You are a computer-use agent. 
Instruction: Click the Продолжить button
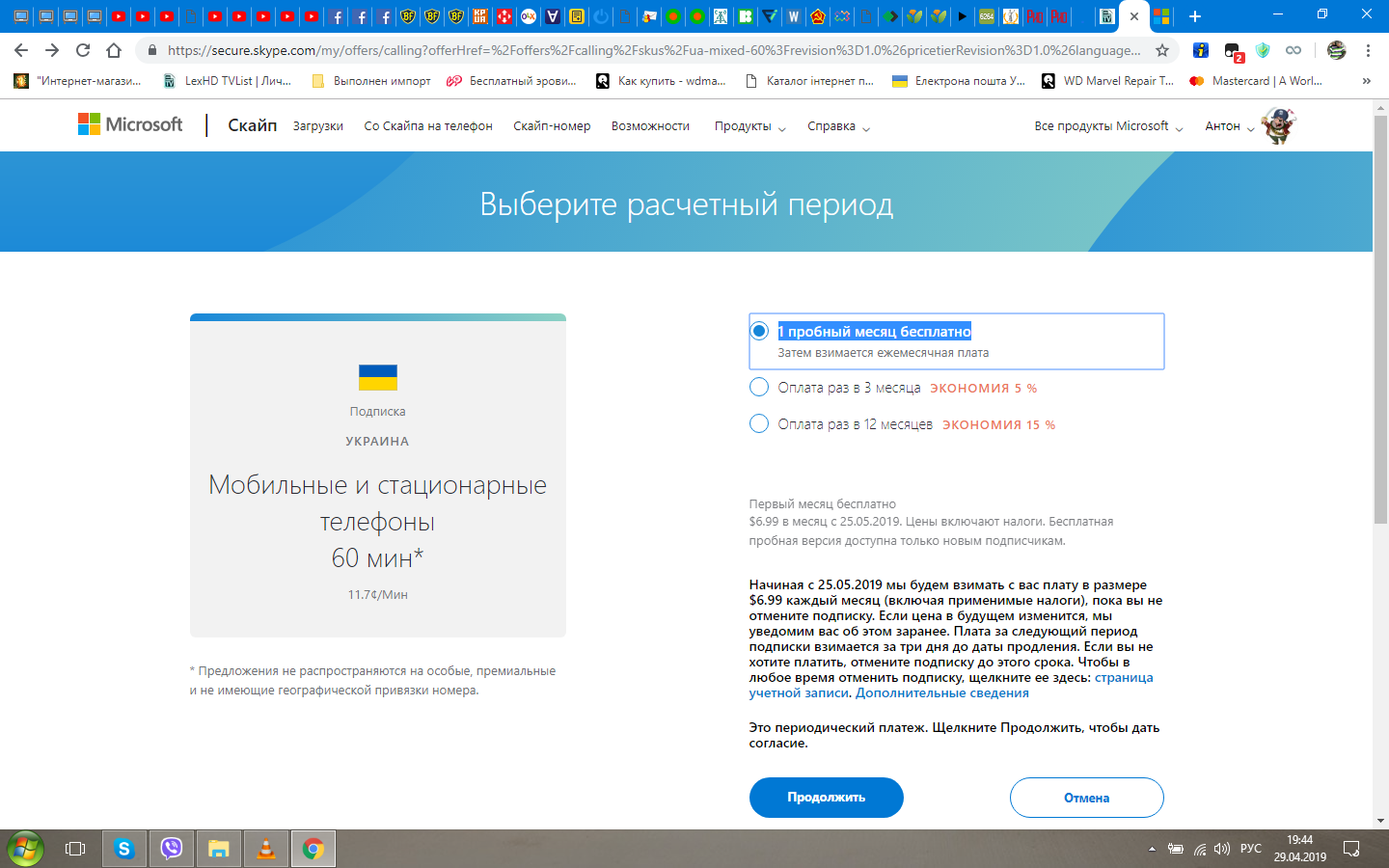coord(827,798)
